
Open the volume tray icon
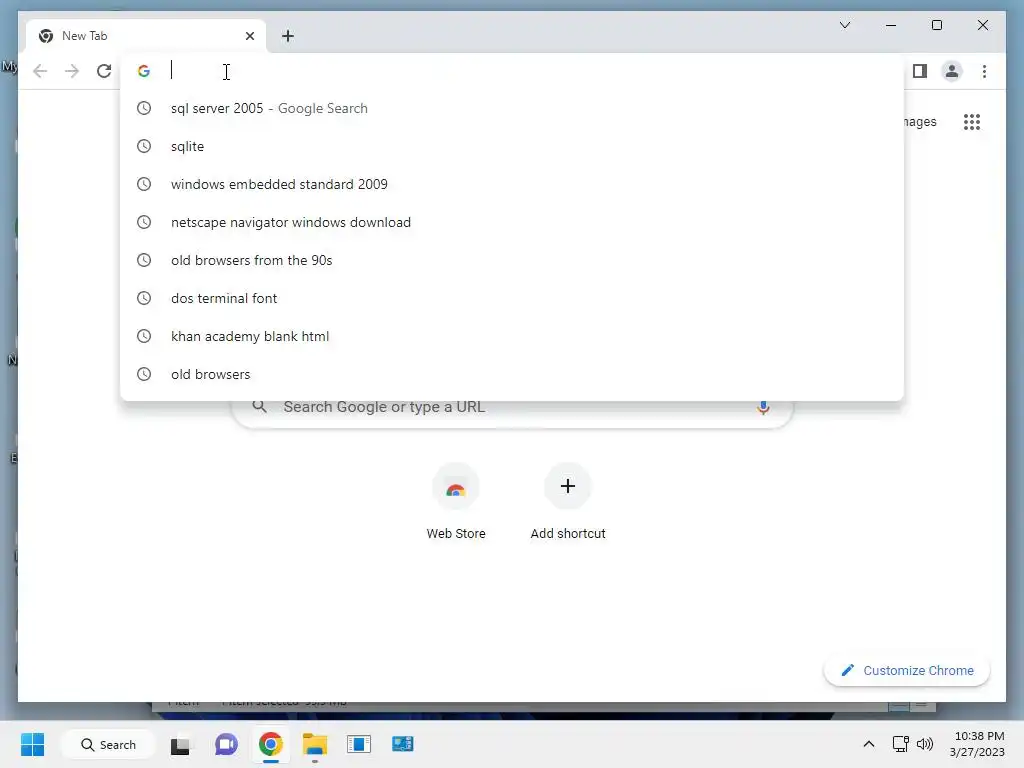925,744
